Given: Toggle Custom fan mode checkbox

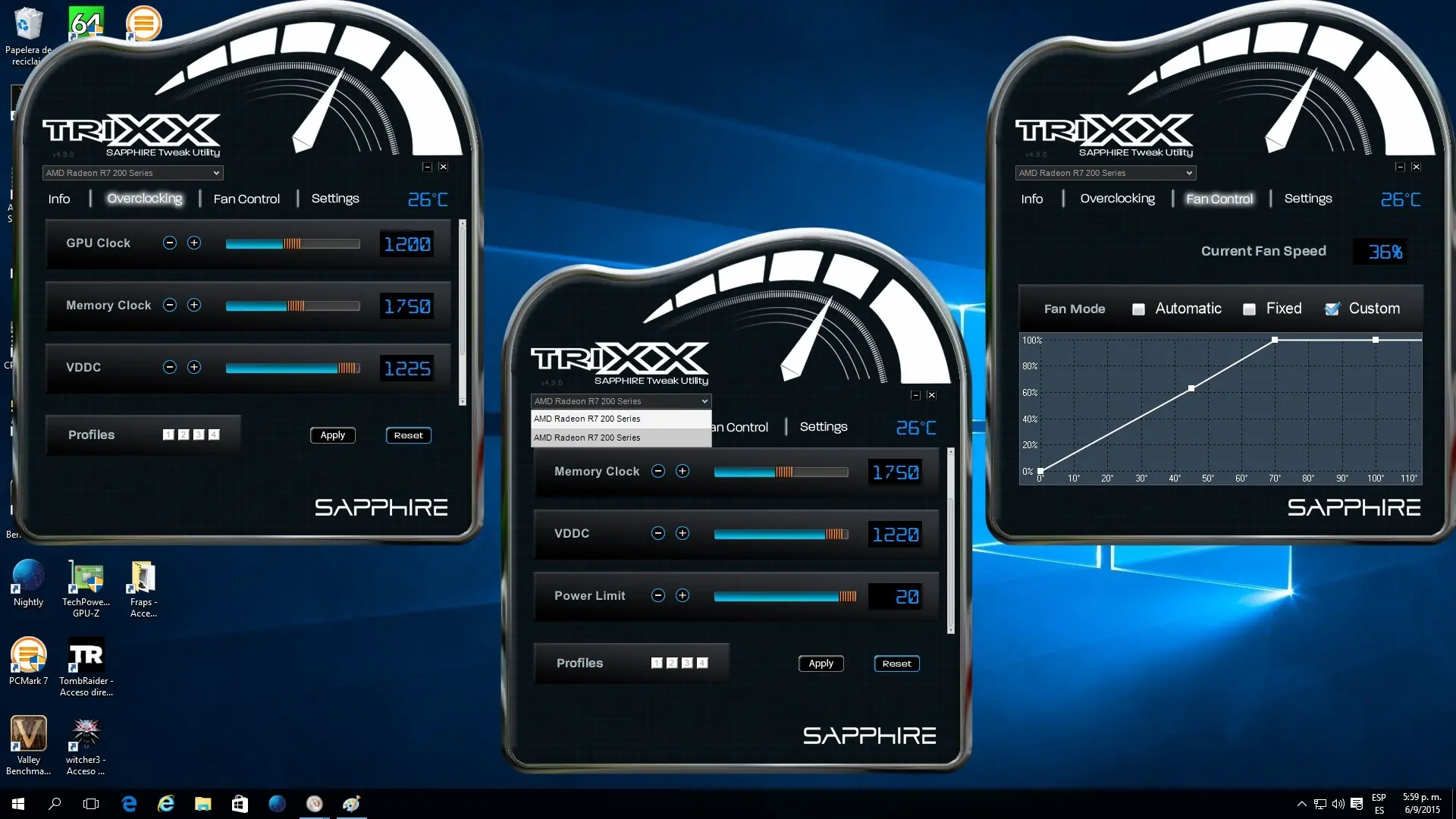Looking at the screenshot, I should click(1332, 309).
